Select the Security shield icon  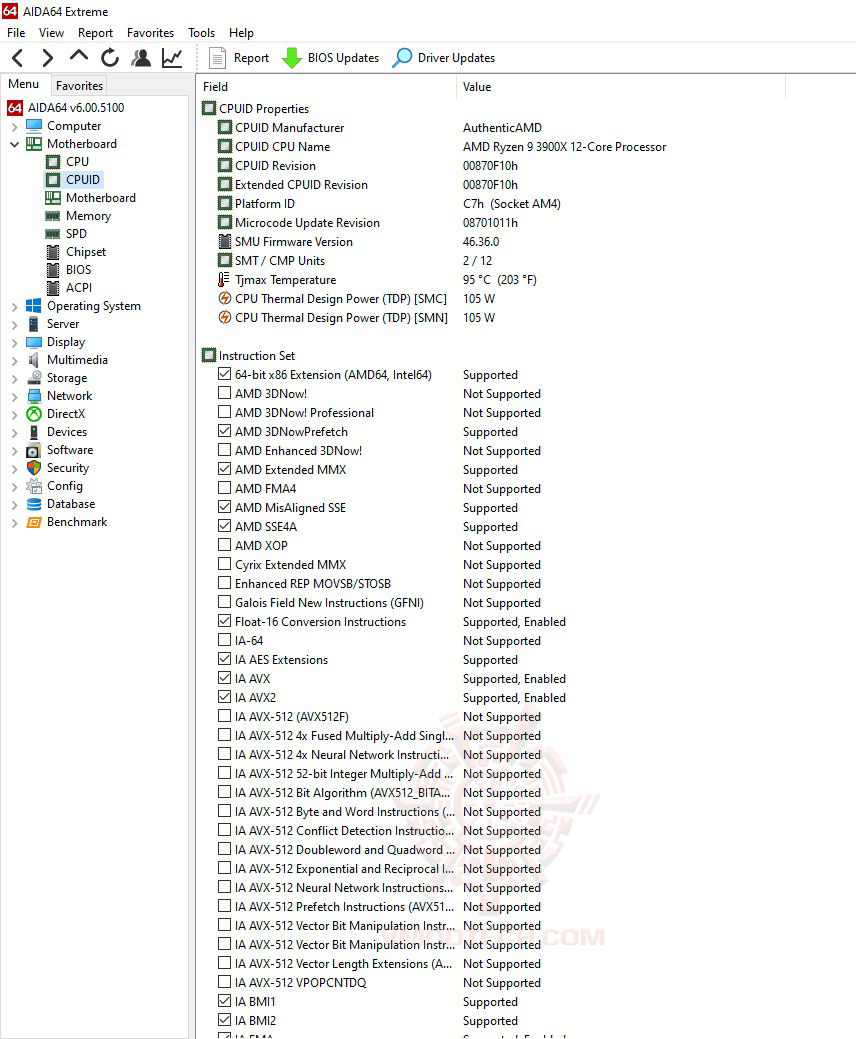coord(34,468)
